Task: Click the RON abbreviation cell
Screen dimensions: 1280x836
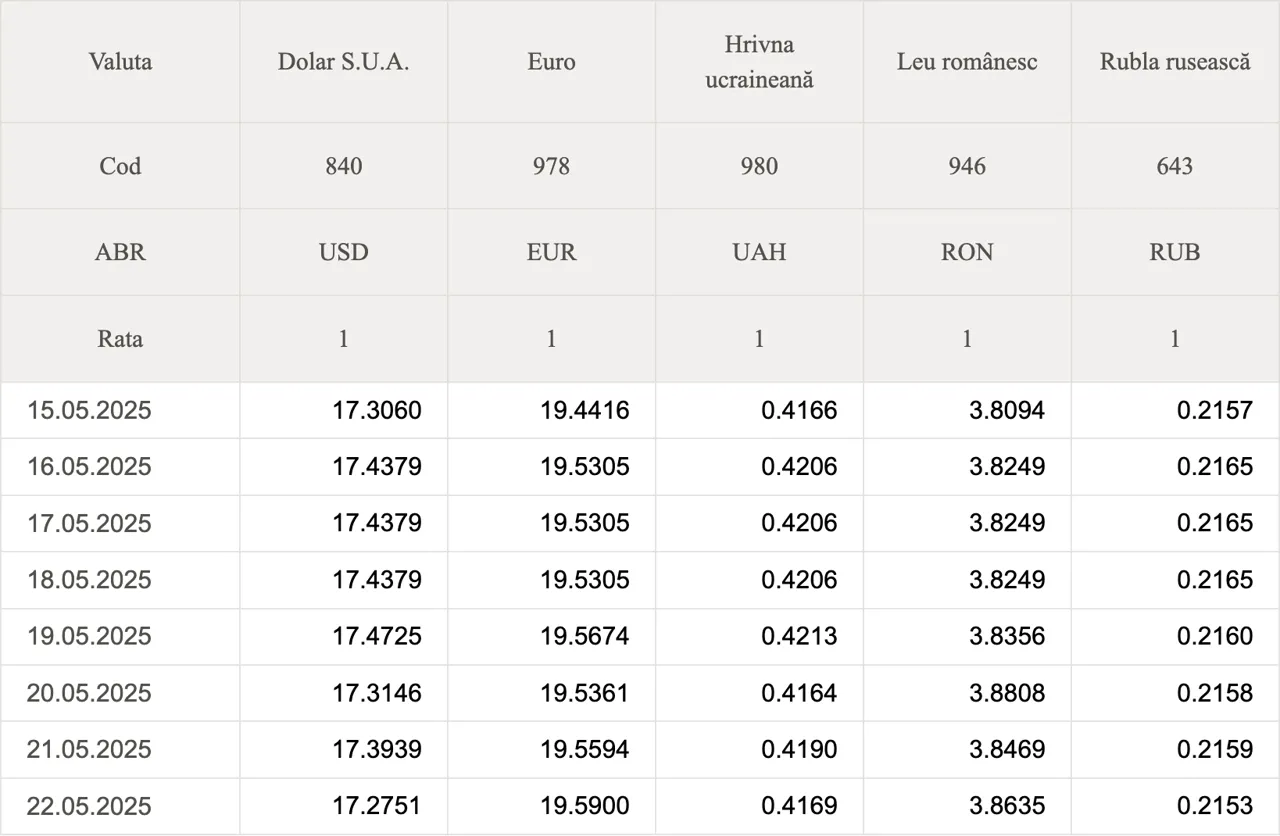Action: pos(967,252)
